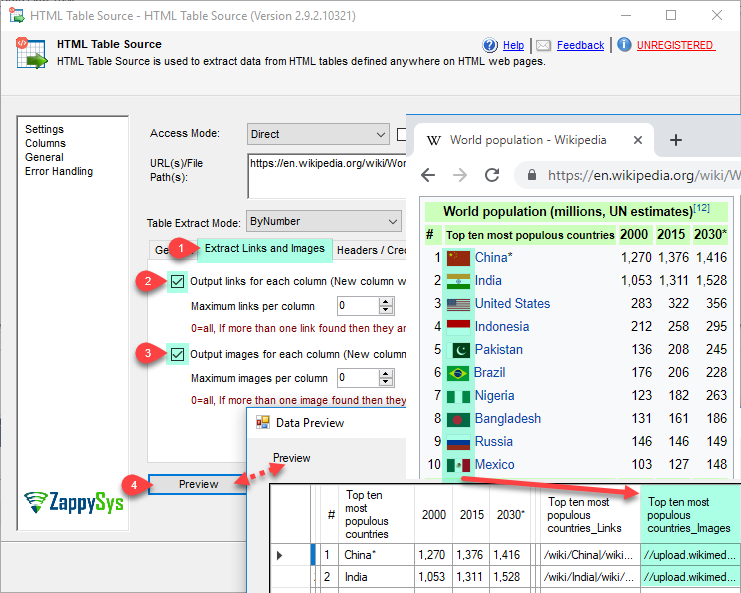Image resolution: width=741 pixels, height=593 pixels.
Task: Click the Maximum links per column field
Action: tap(358, 306)
